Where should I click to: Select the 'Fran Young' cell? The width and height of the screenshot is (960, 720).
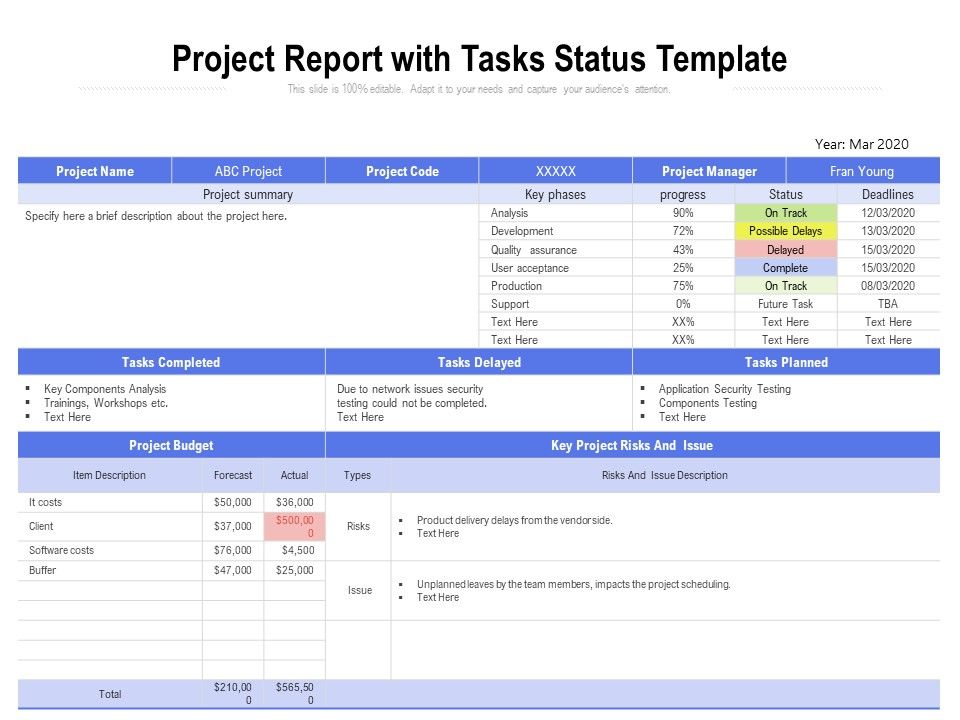click(862, 171)
